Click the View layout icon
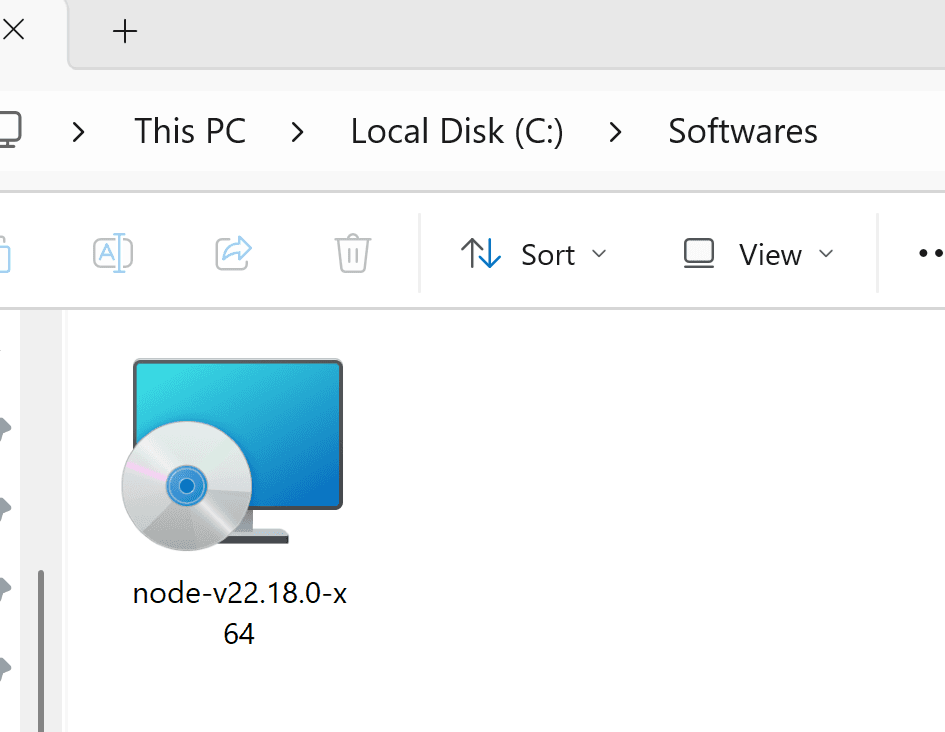This screenshot has width=945, height=732. point(699,253)
